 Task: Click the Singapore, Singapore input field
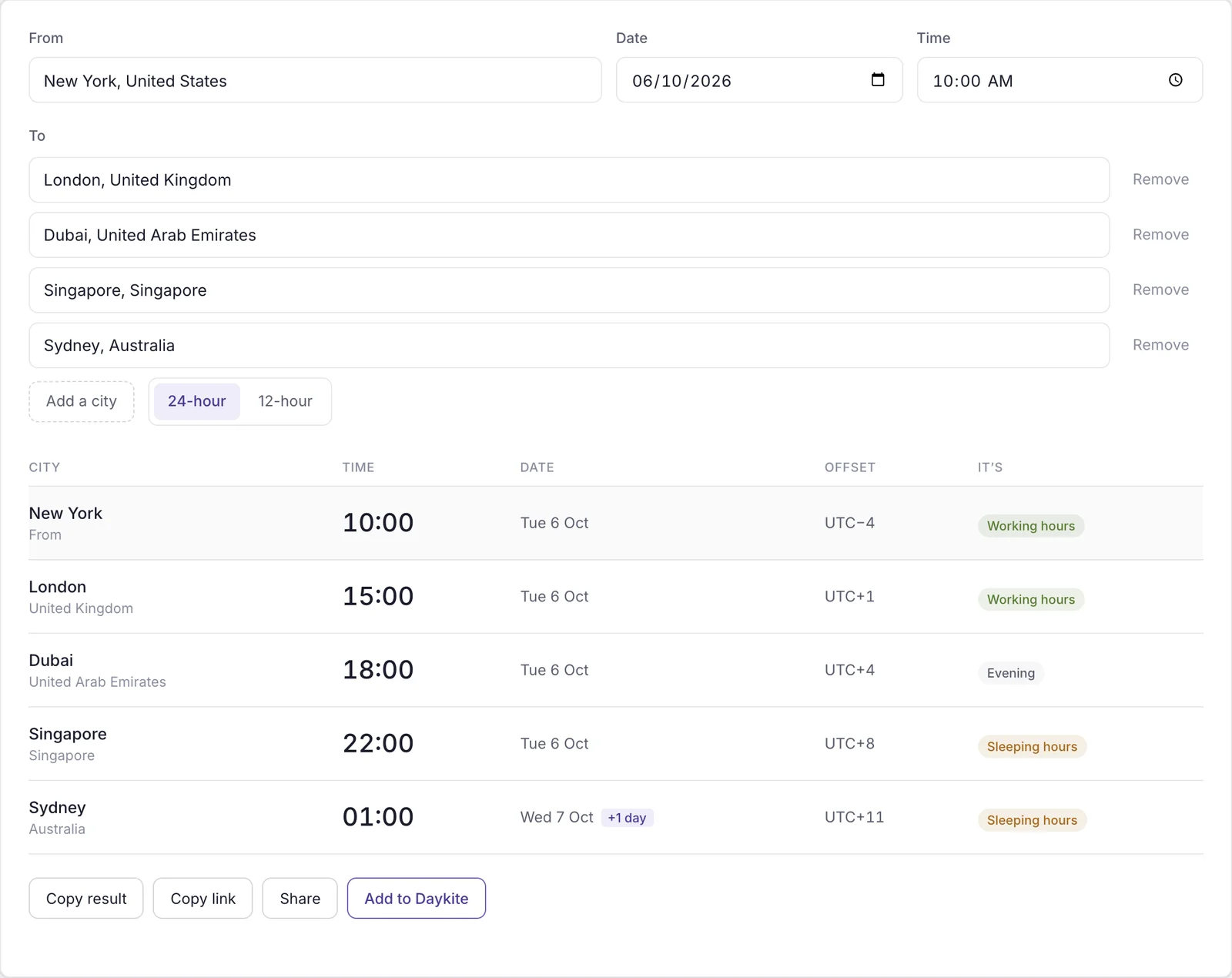pyautogui.click(x=569, y=290)
